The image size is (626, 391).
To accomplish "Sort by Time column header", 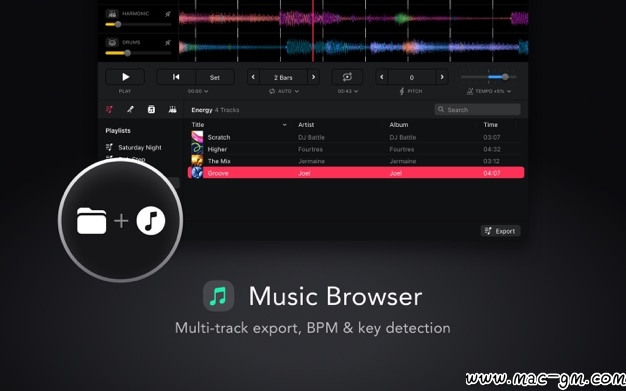I will point(491,125).
